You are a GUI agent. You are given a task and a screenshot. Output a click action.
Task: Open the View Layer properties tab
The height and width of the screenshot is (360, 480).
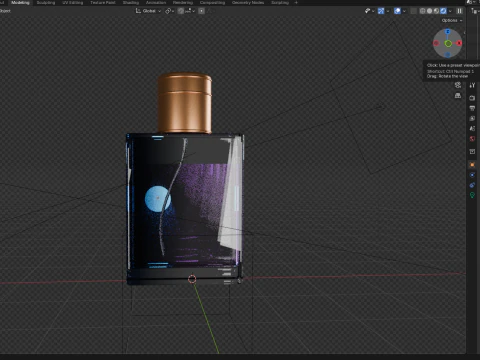coord(472,118)
